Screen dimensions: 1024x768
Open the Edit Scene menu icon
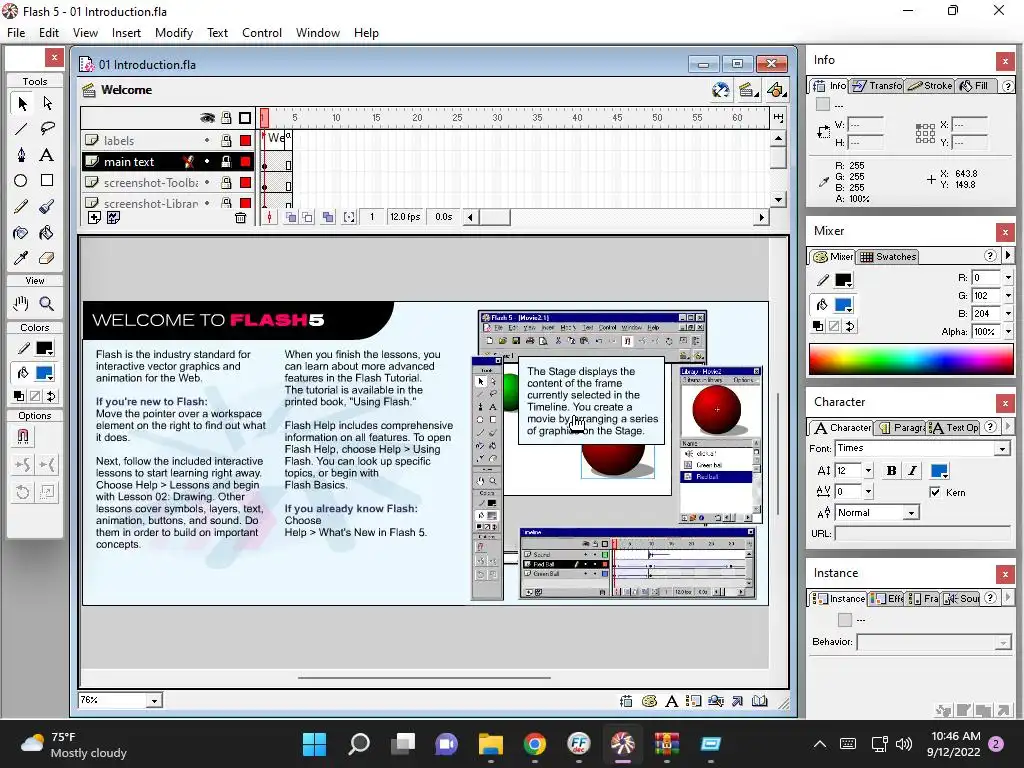tap(747, 90)
